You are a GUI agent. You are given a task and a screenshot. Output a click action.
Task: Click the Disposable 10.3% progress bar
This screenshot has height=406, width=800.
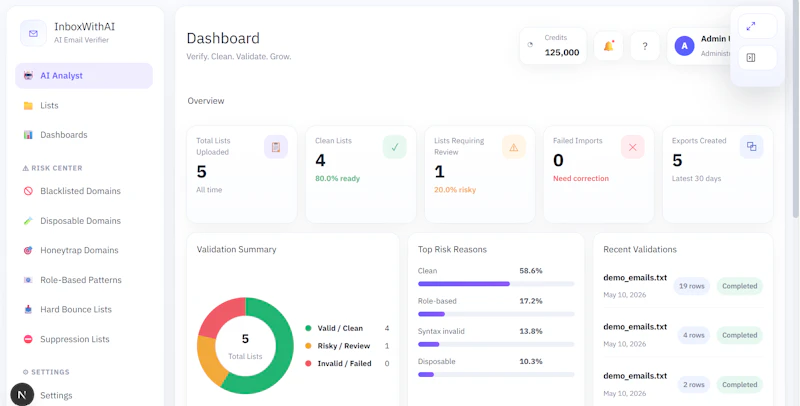[496, 374]
